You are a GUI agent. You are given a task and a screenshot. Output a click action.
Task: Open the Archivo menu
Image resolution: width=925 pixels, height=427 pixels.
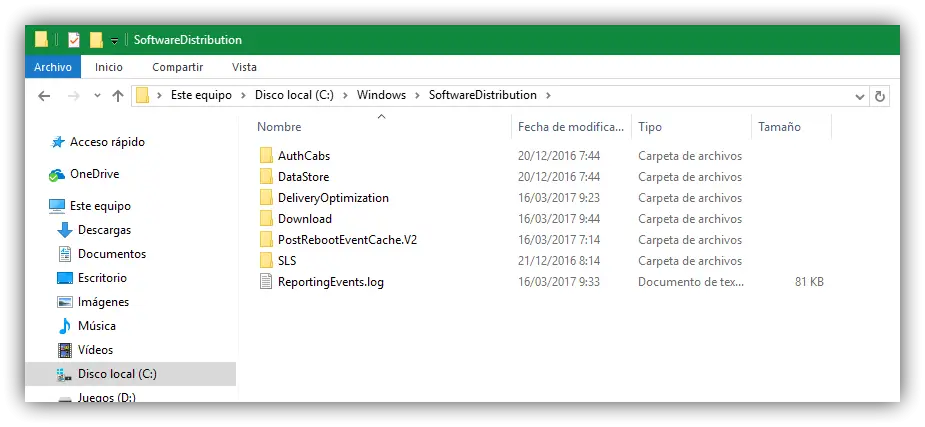[53, 67]
